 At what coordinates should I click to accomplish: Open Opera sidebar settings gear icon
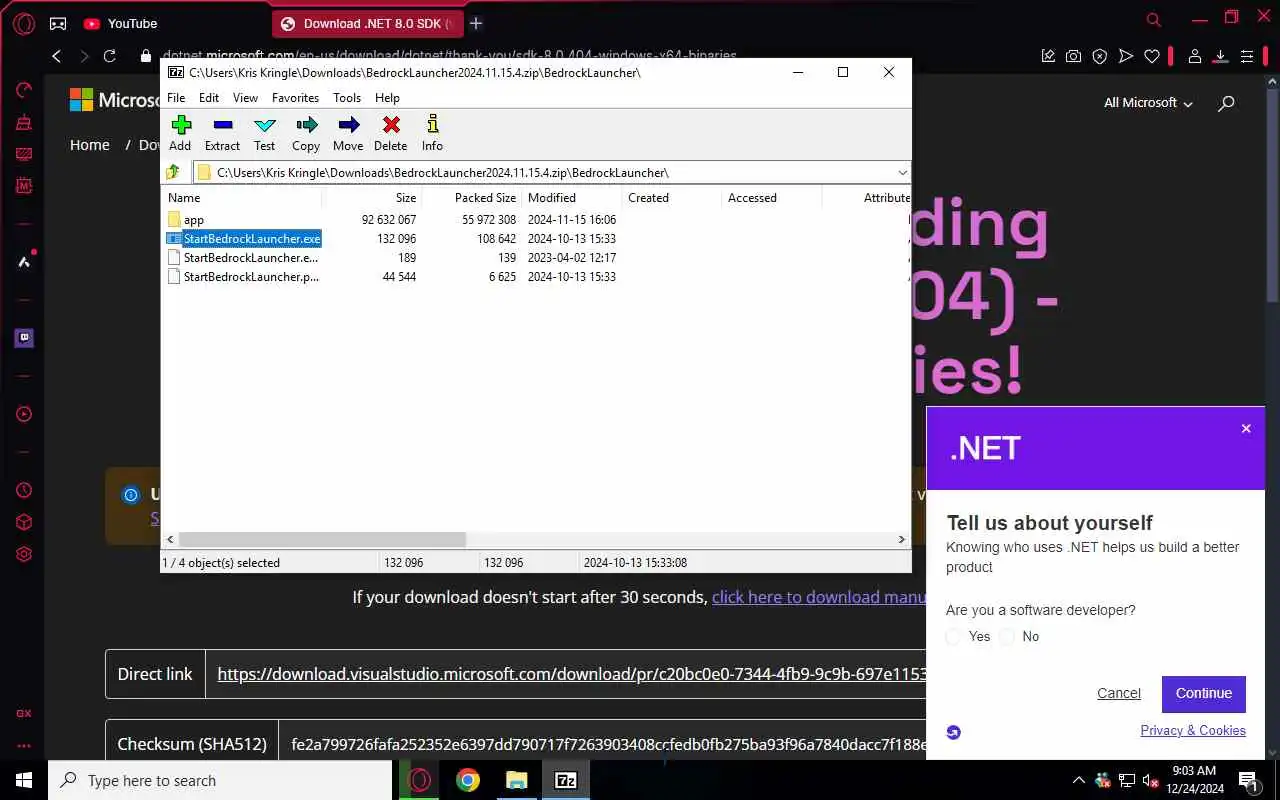24,554
